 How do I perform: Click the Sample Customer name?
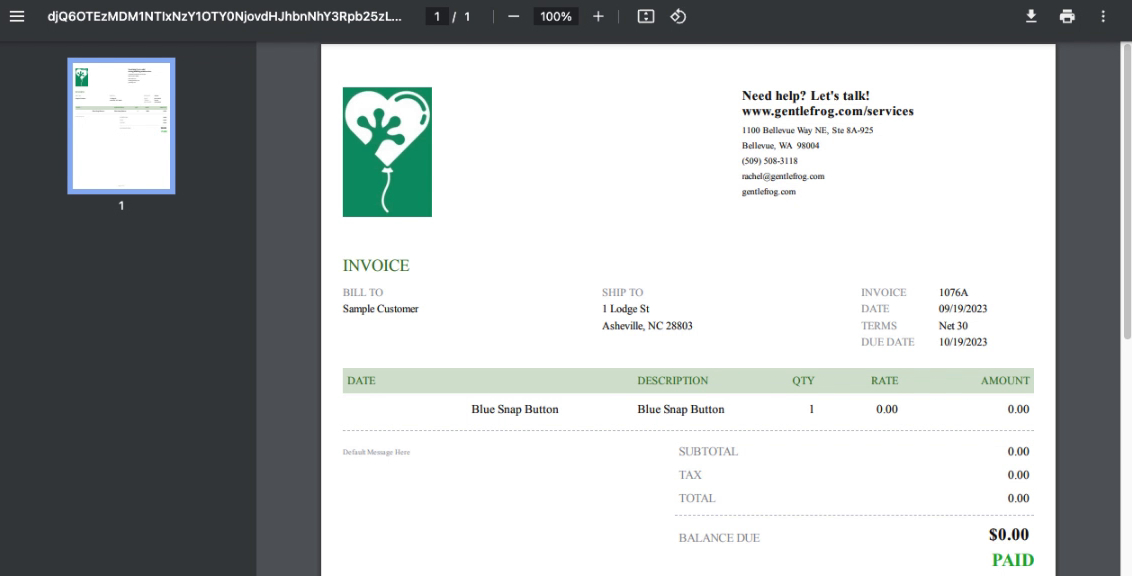[380, 309]
